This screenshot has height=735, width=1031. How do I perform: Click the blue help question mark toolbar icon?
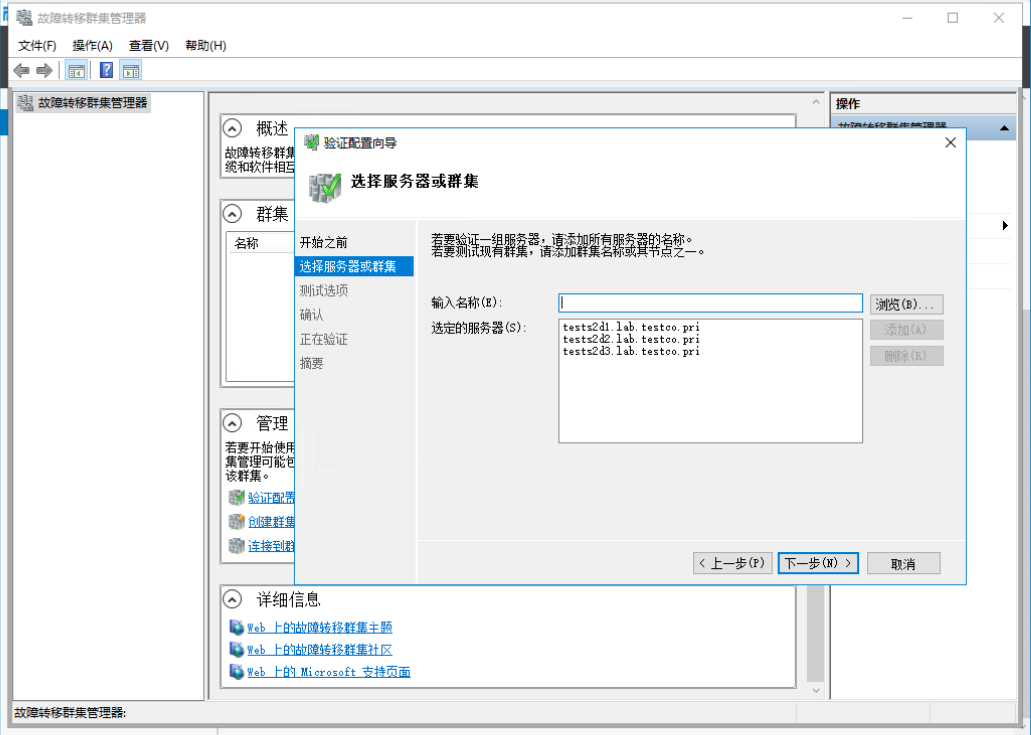click(x=105, y=69)
